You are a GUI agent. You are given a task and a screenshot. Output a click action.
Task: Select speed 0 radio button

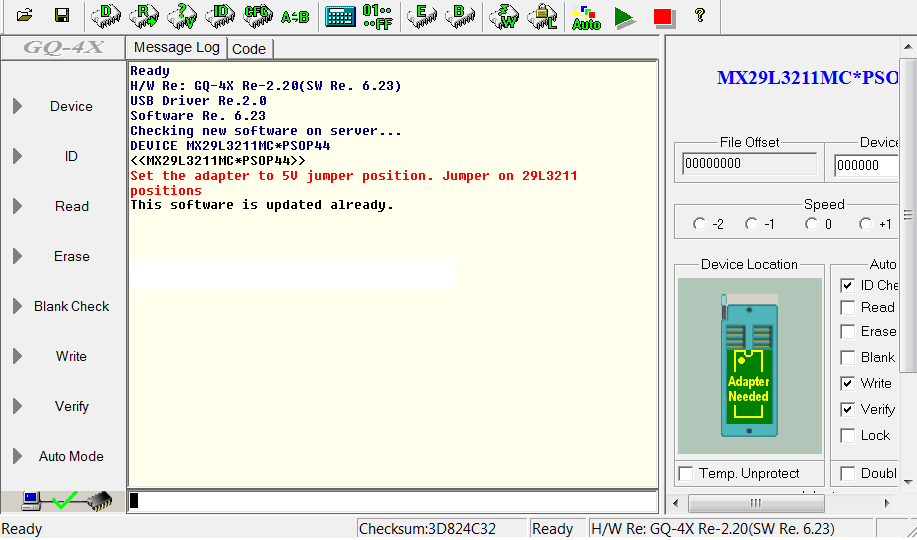(811, 224)
